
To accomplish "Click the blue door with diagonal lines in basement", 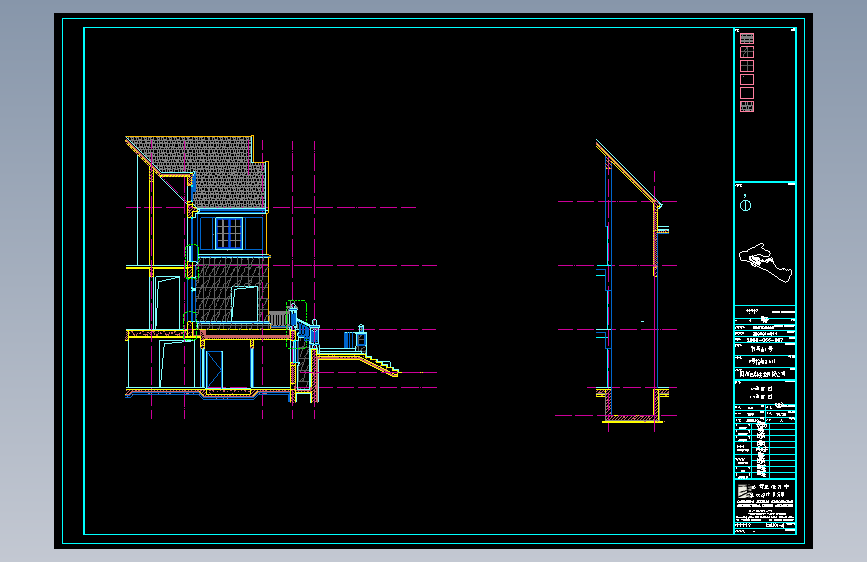I will (x=215, y=369).
